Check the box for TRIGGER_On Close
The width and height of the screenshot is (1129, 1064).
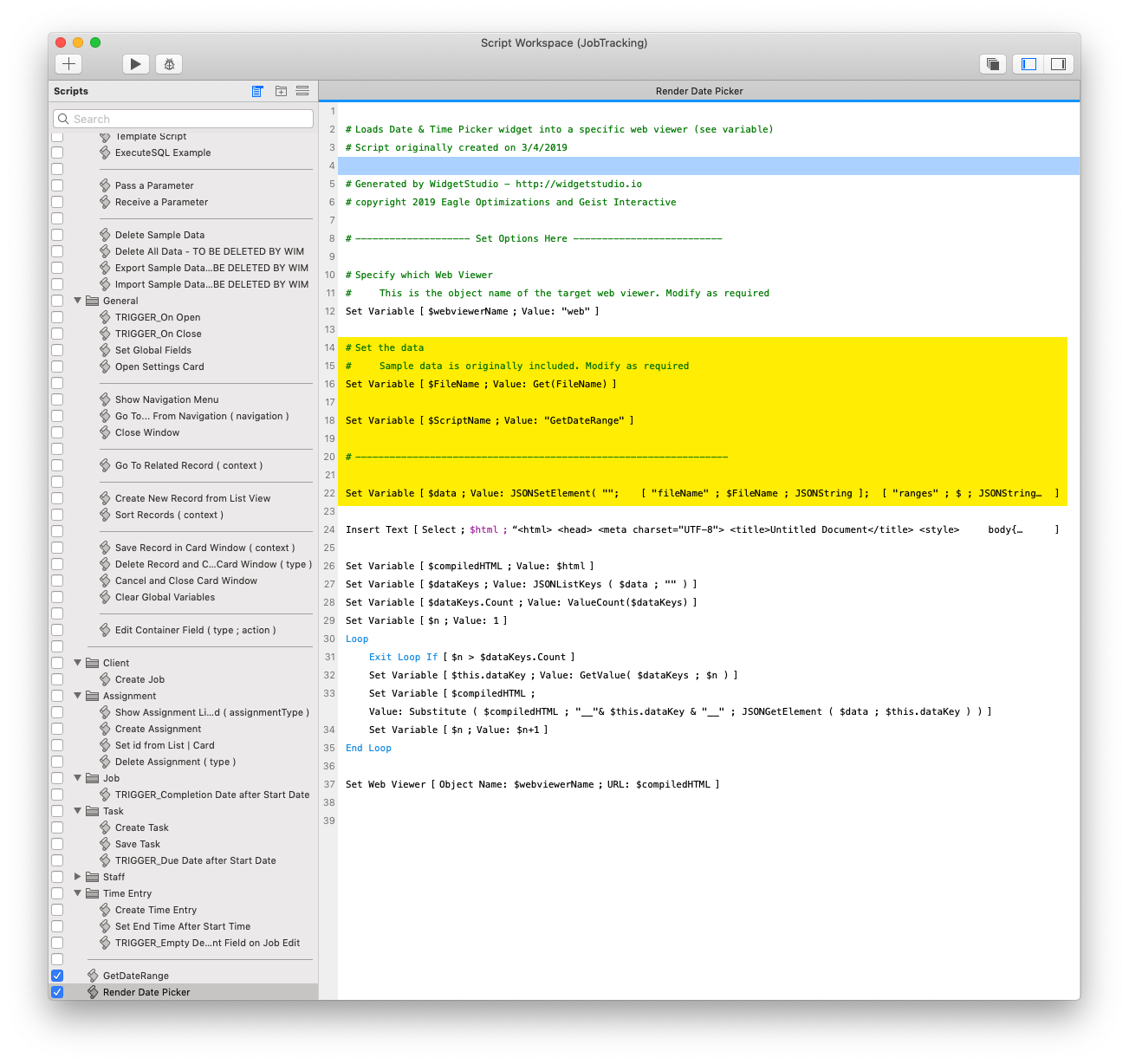[57, 334]
